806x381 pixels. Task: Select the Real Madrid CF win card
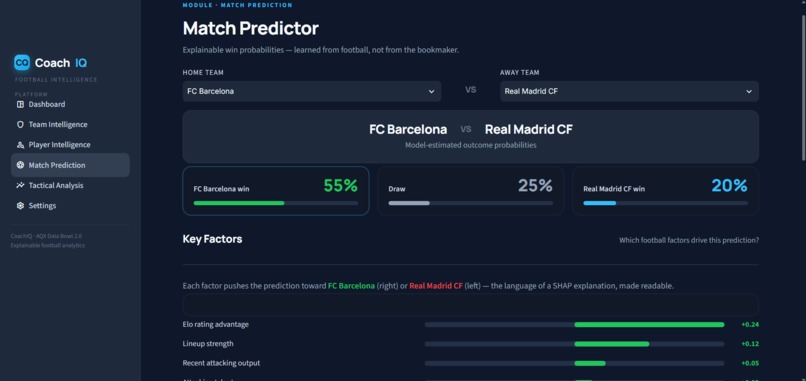tap(665, 191)
